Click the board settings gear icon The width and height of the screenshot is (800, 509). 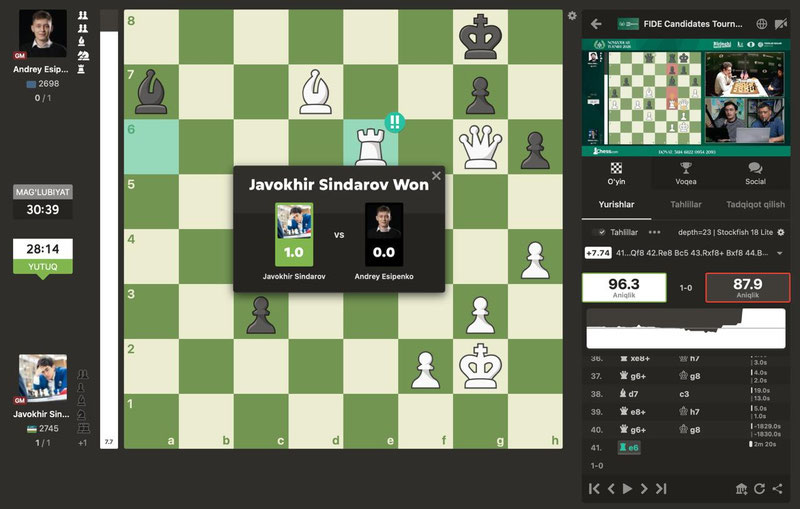coord(571,16)
